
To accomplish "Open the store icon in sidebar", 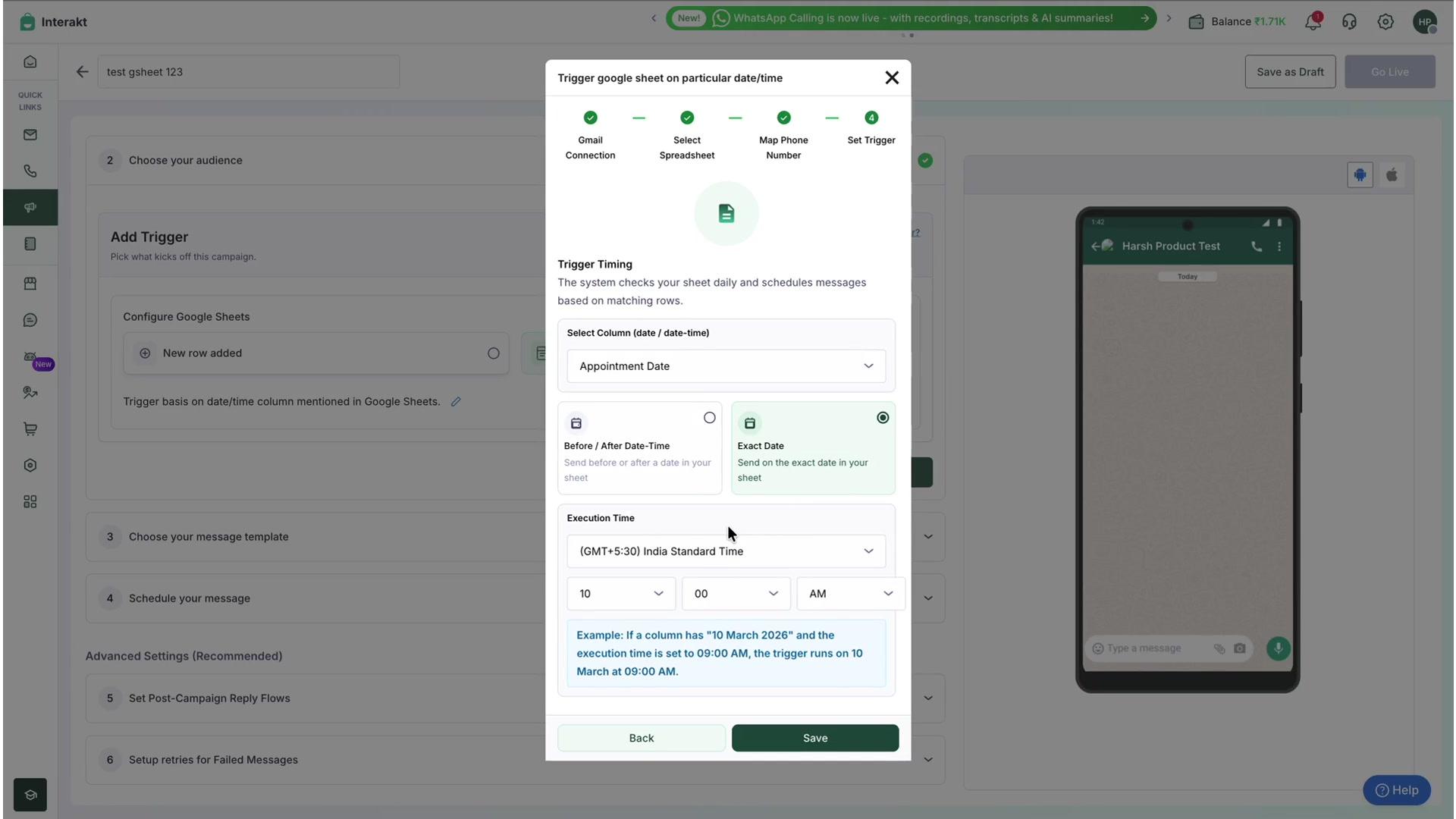I will point(30,284).
